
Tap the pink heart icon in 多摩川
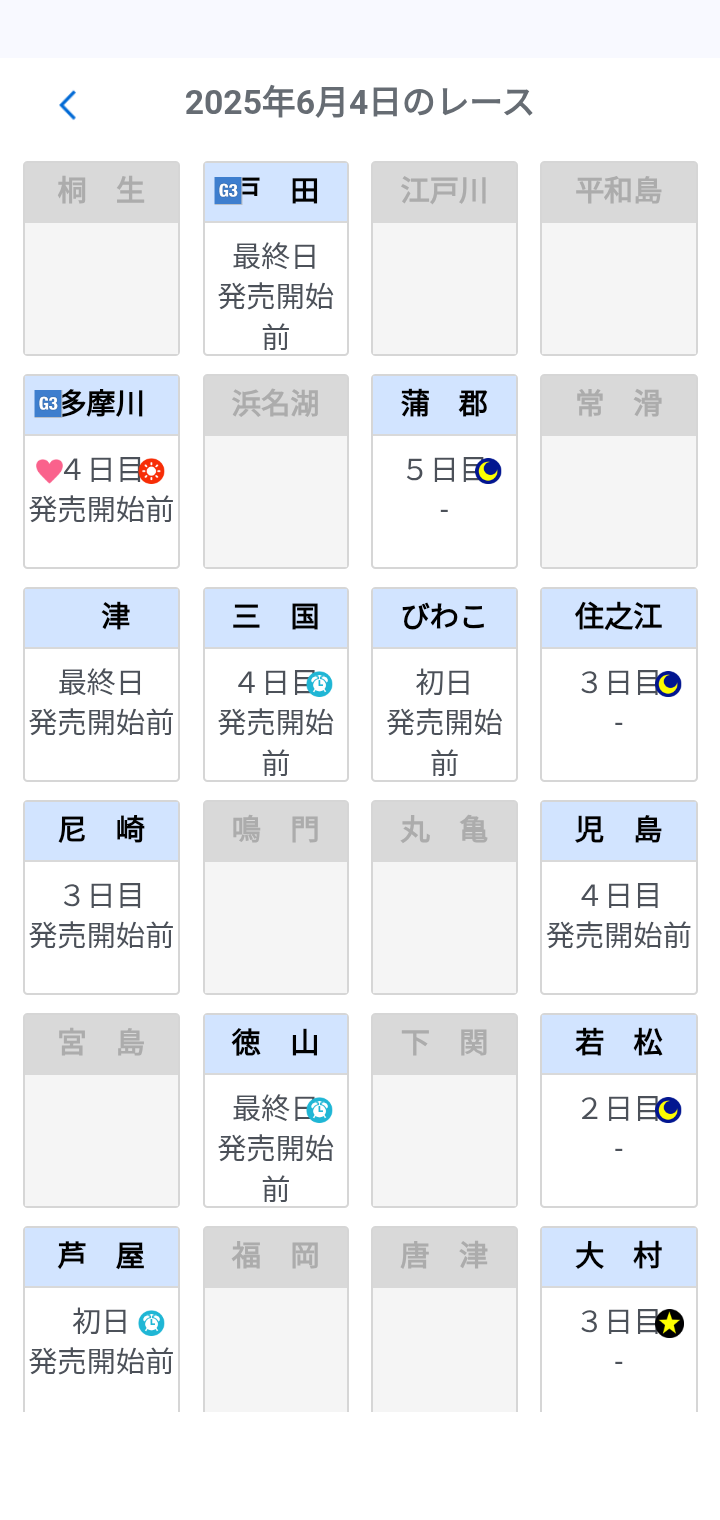coord(48,471)
